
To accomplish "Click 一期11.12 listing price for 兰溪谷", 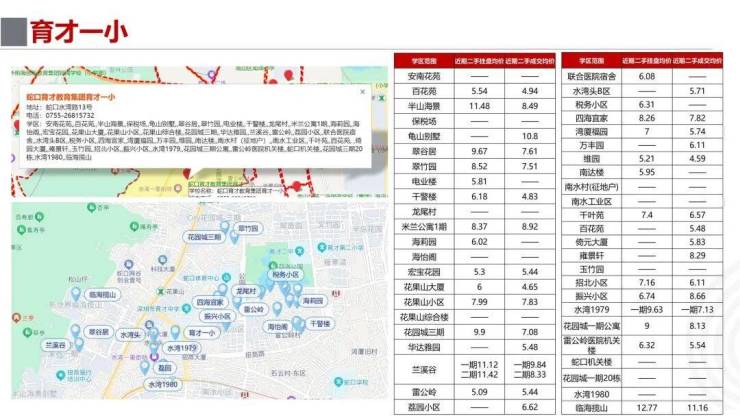I will (479, 365).
